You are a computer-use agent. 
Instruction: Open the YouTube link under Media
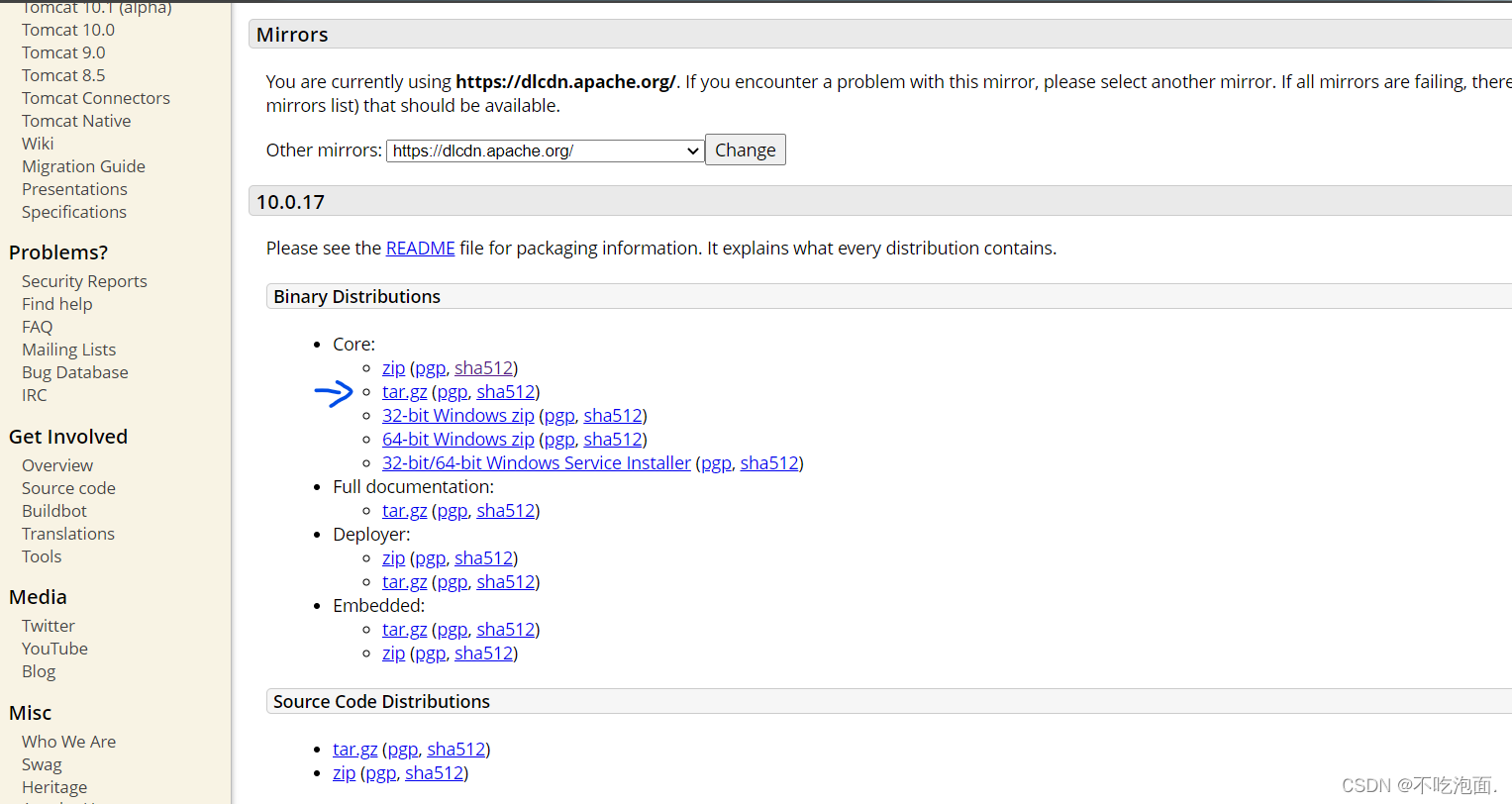click(54, 649)
